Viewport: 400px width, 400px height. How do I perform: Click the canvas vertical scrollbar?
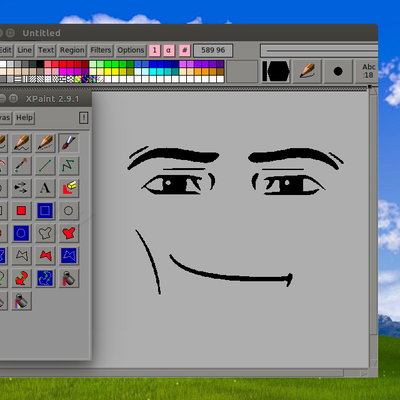click(373, 227)
